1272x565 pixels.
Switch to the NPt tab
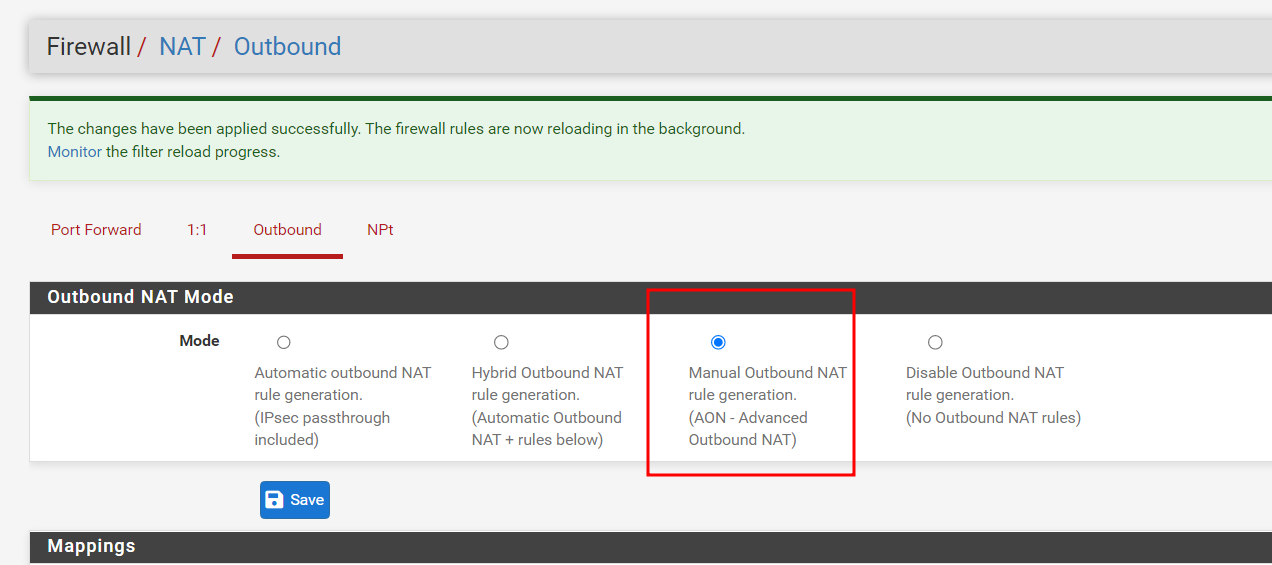(x=380, y=230)
